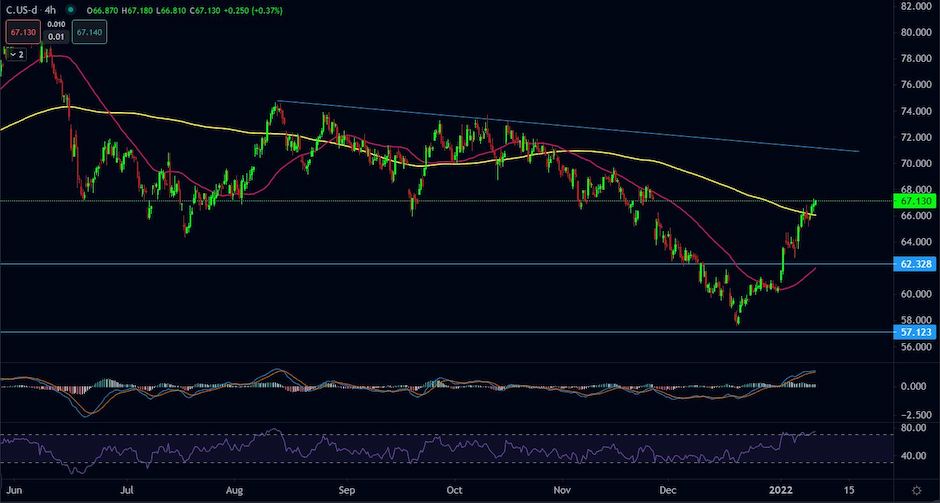Viewport: 940px width, 503px height.
Task: Select the 62.328 horizontal line price label
Action: pos(916,264)
